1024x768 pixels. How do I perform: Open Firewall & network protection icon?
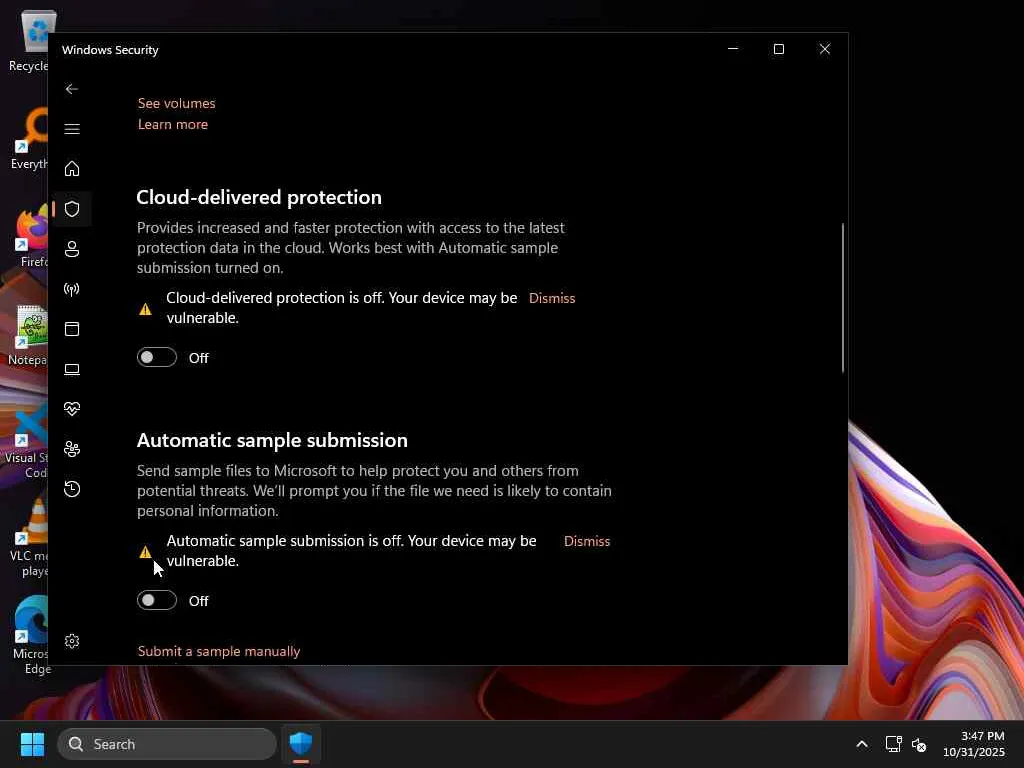click(x=72, y=289)
